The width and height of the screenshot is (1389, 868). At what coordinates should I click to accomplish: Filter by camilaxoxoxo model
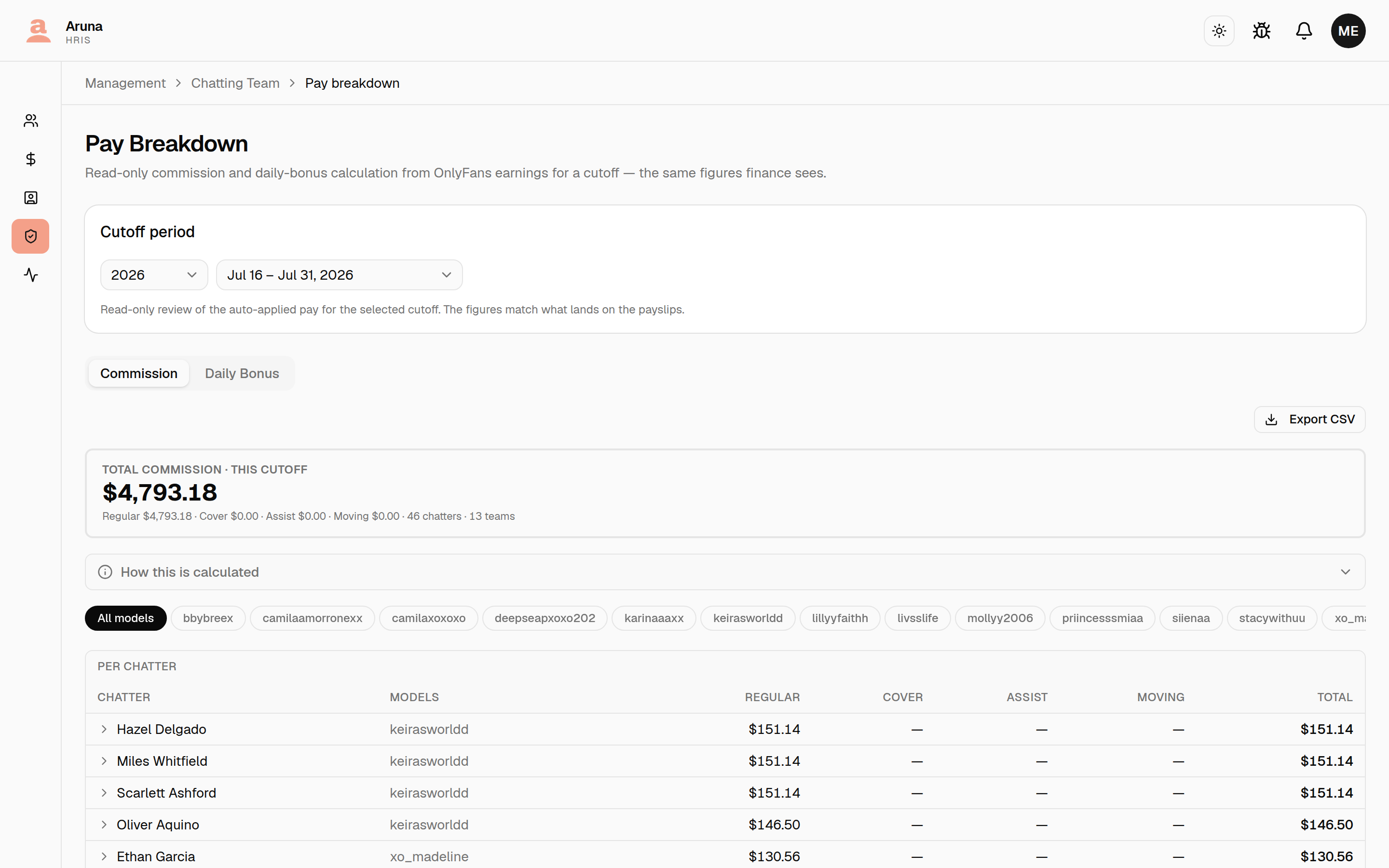pos(428,618)
